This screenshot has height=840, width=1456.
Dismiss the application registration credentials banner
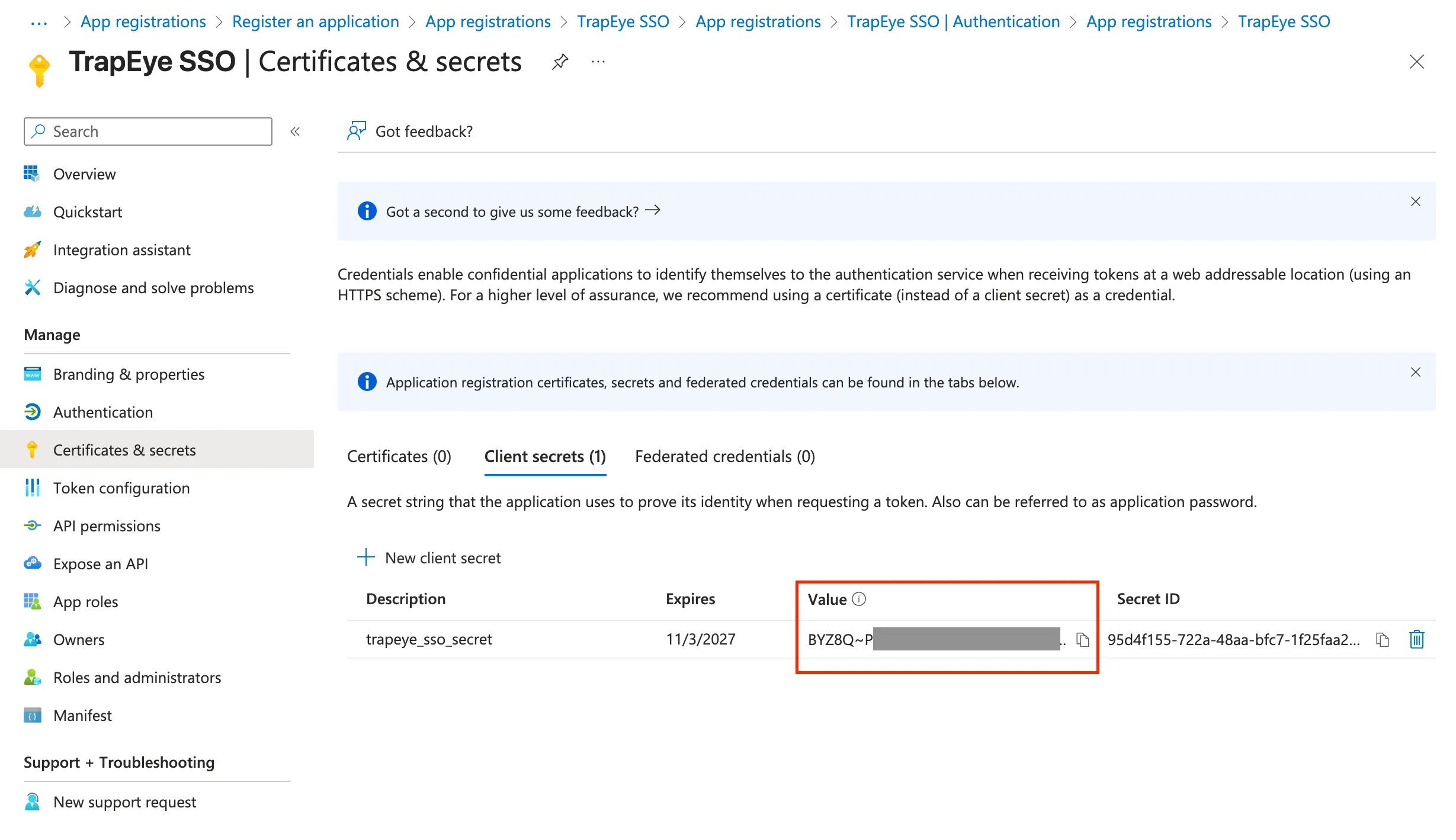click(x=1416, y=373)
